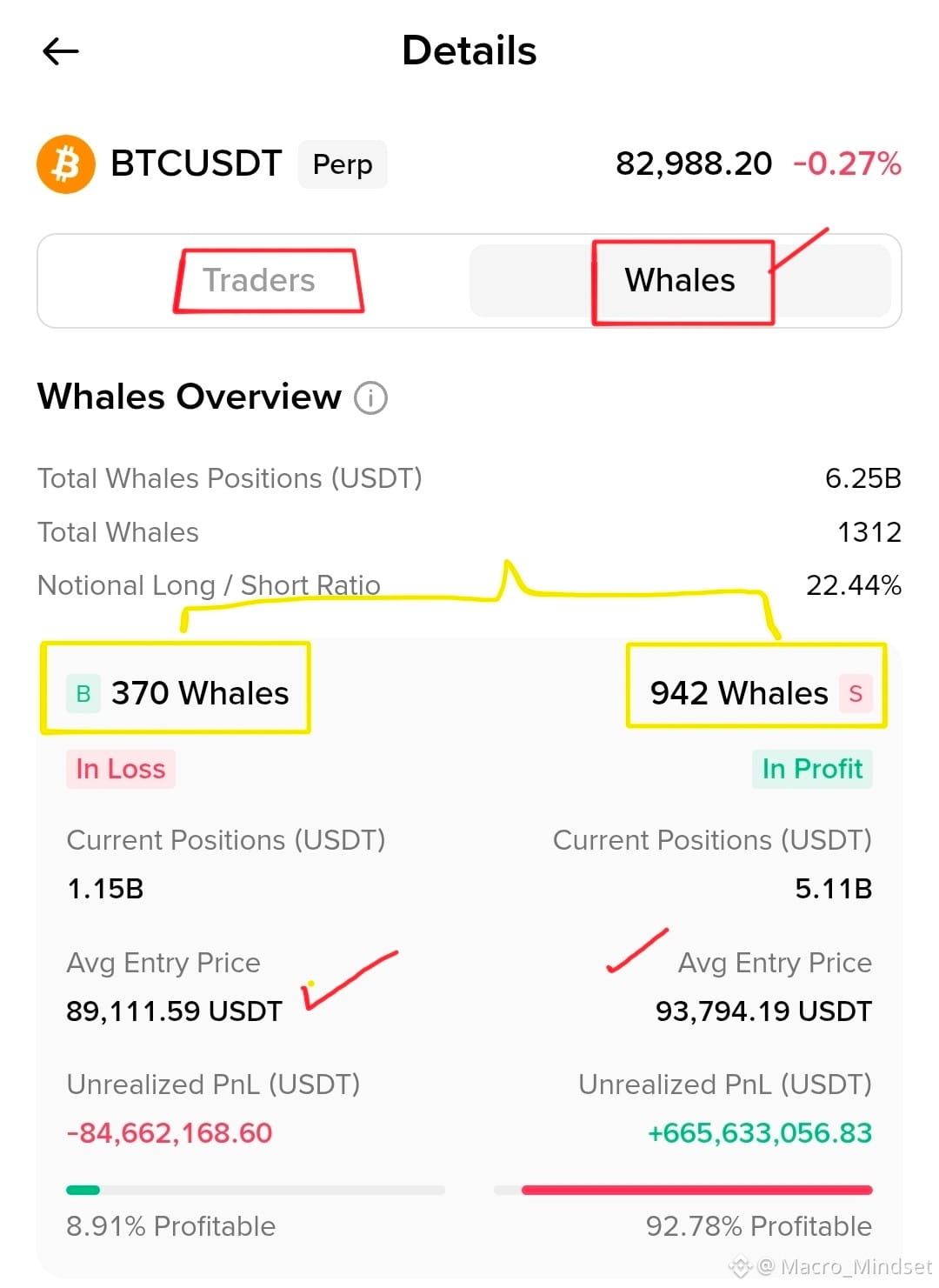Tap the Perp contract label
The image size is (939, 1288).
343,164
